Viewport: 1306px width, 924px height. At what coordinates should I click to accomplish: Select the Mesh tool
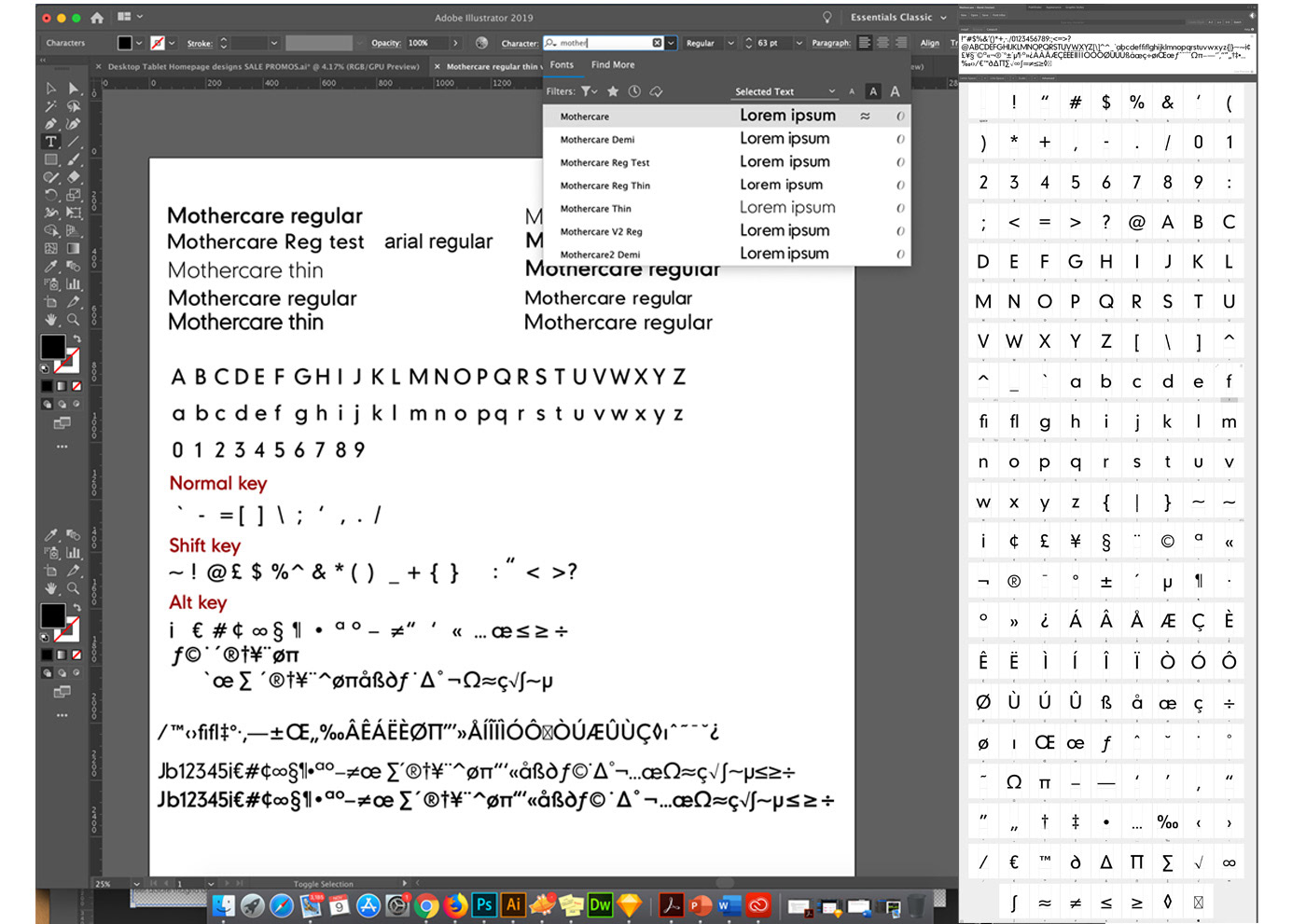pyautogui.click(x=51, y=248)
